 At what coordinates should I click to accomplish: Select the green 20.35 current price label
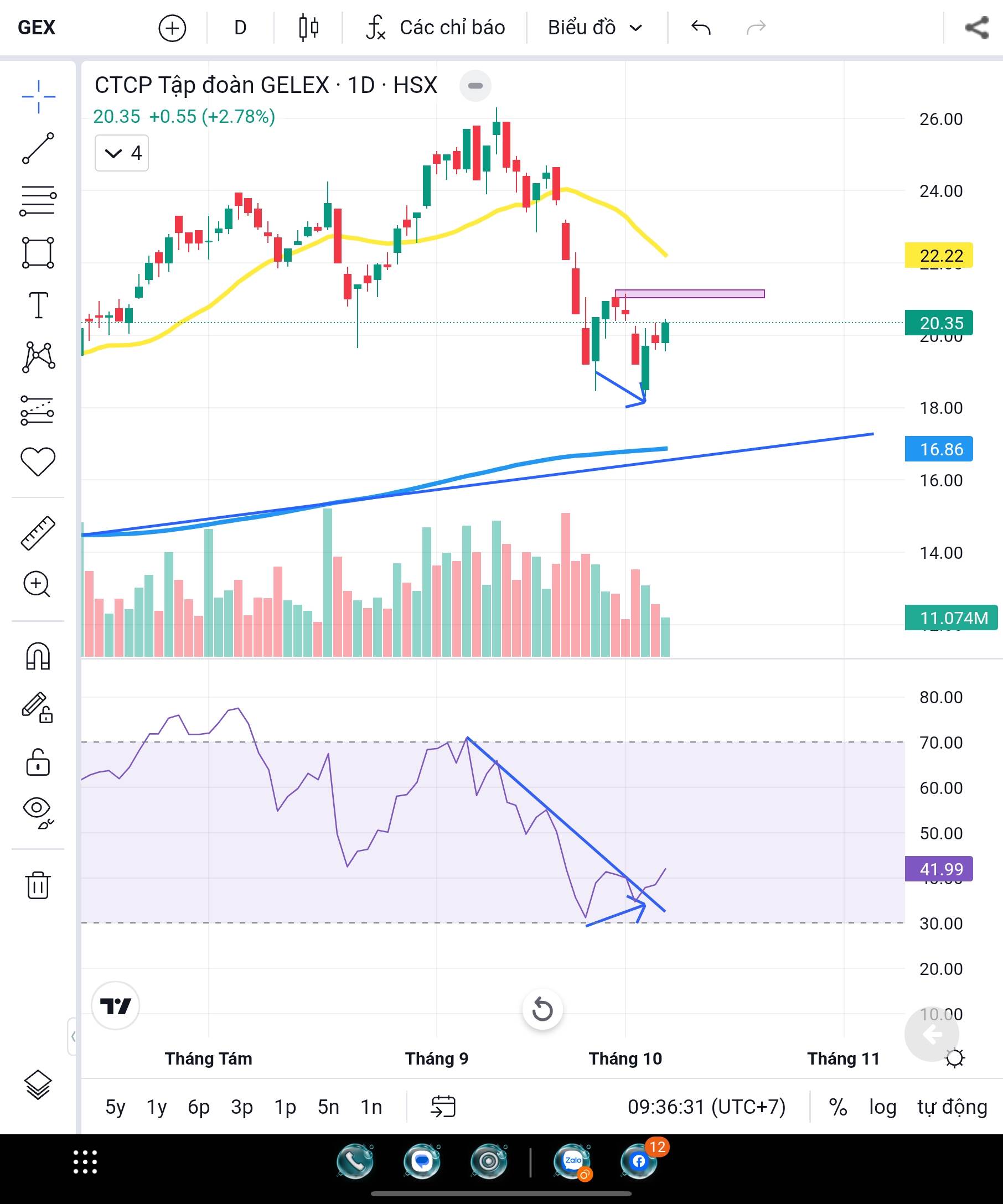[x=939, y=323]
